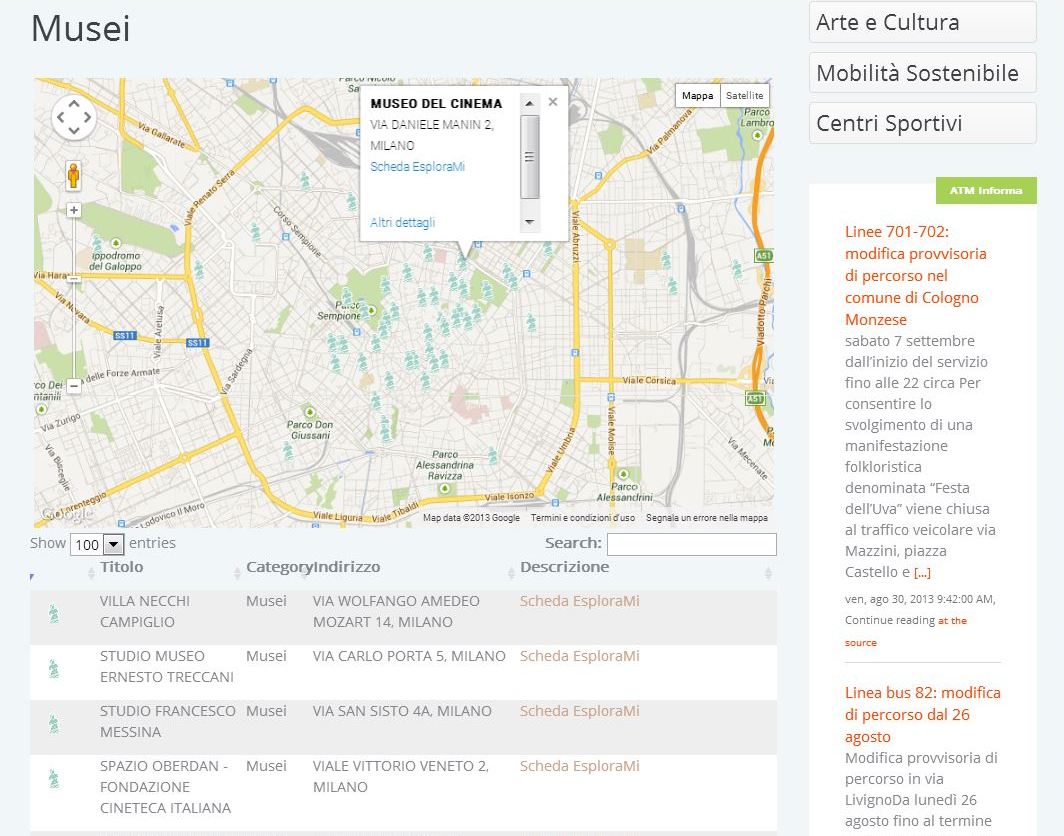
Task: Click Segnala un errore nella mappa
Action: click(706, 518)
